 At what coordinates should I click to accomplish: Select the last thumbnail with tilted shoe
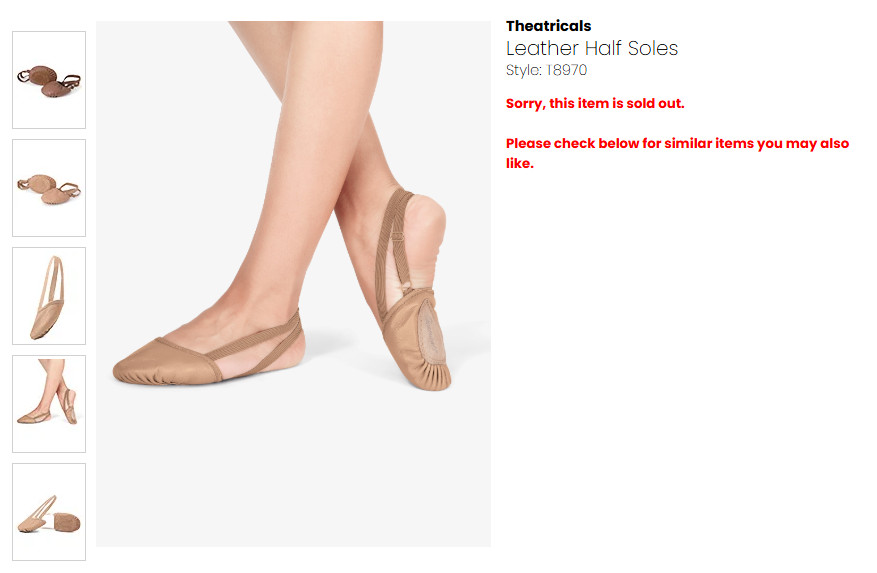coord(49,512)
